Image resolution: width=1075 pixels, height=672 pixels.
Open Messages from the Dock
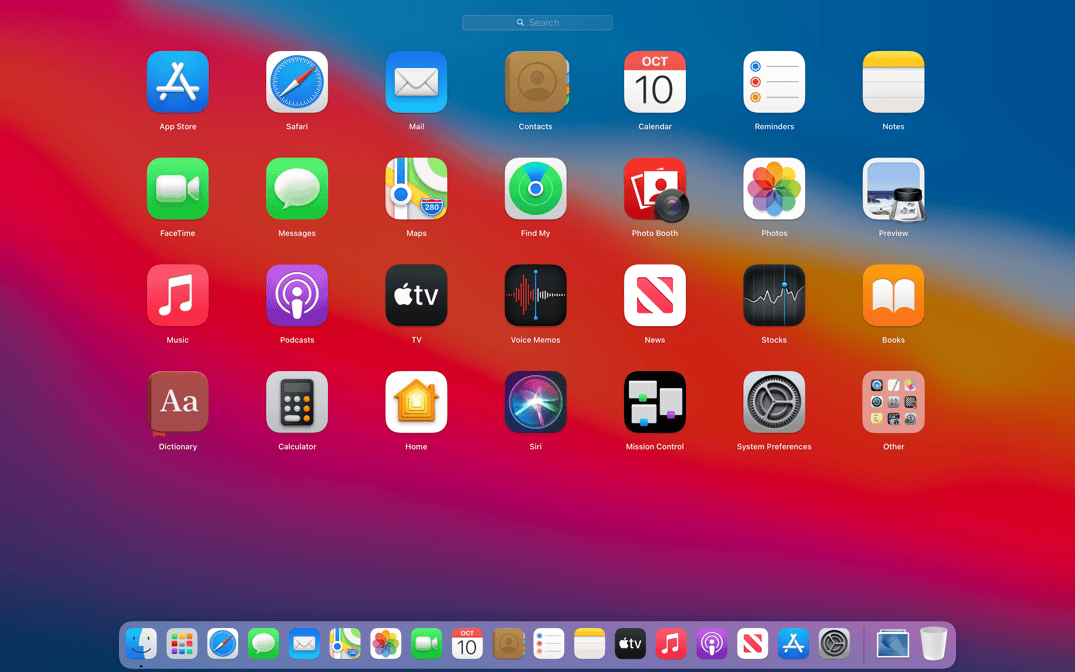(263, 644)
